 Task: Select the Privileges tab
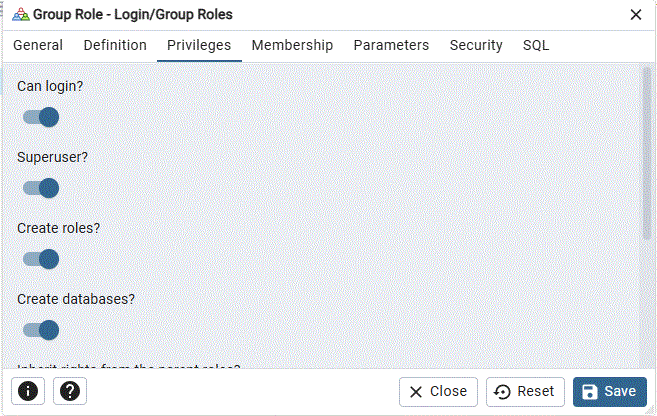pos(199,45)
